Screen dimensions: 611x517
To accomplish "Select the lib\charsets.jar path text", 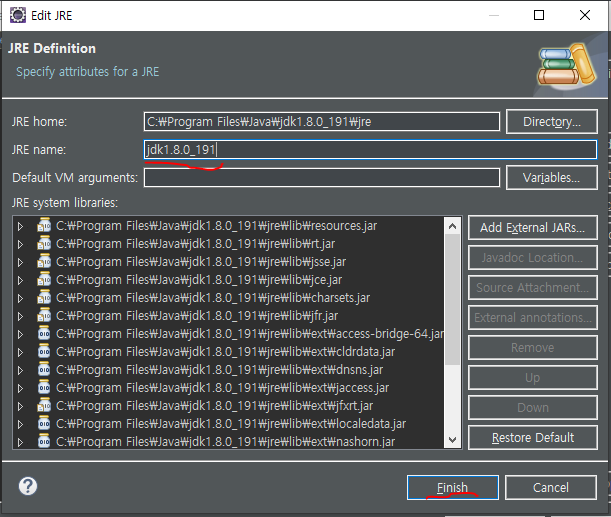I will [213, 298].
